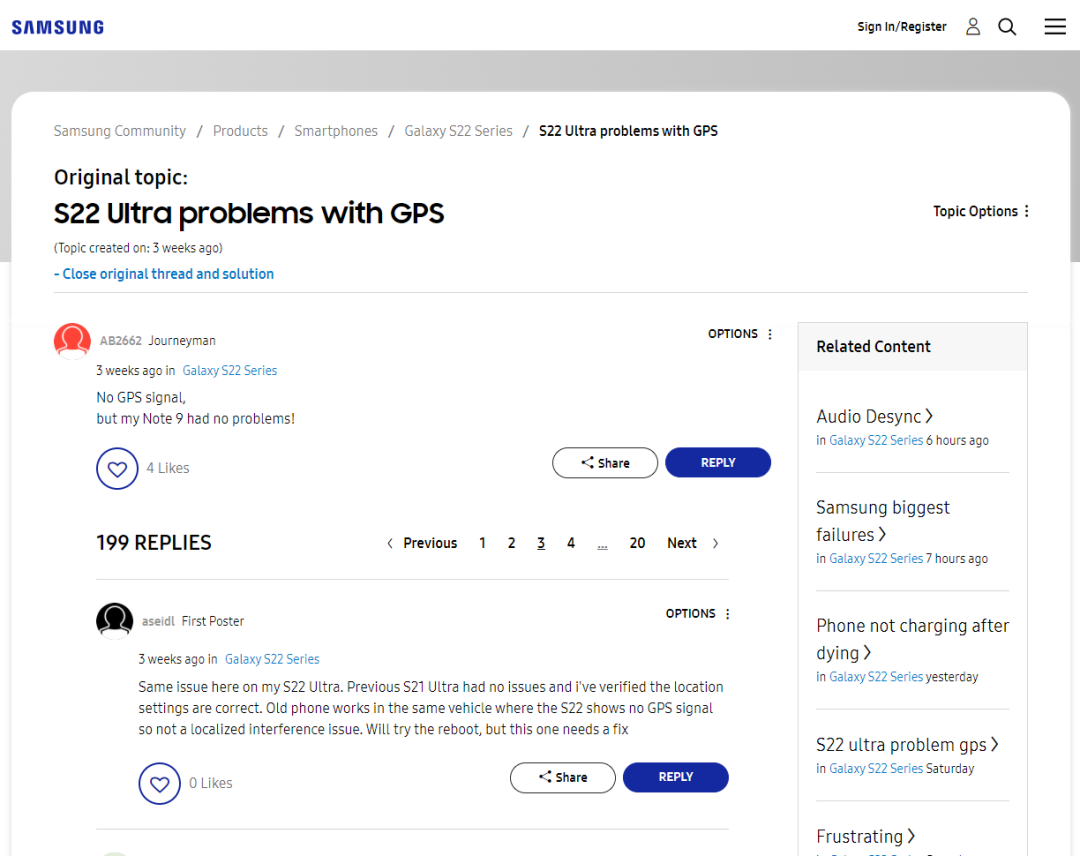Image resolution: width=1080 pixels, height=856 pixels.
Task: Open Galaxy S22 Series link under S22 ultra problem gps
Action: 876,769
